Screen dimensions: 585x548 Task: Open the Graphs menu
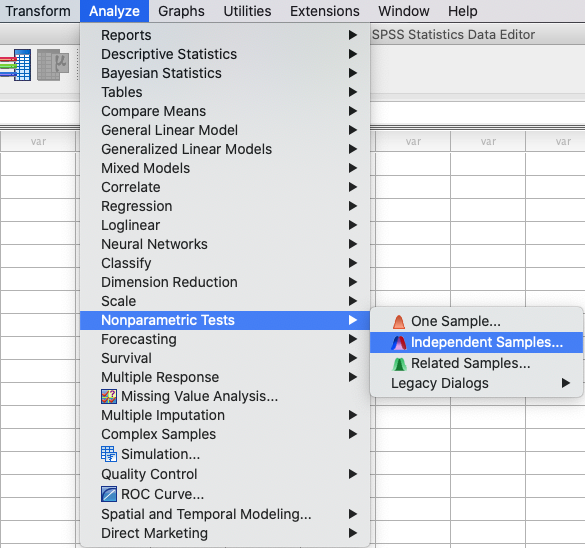tap(181, 11)
